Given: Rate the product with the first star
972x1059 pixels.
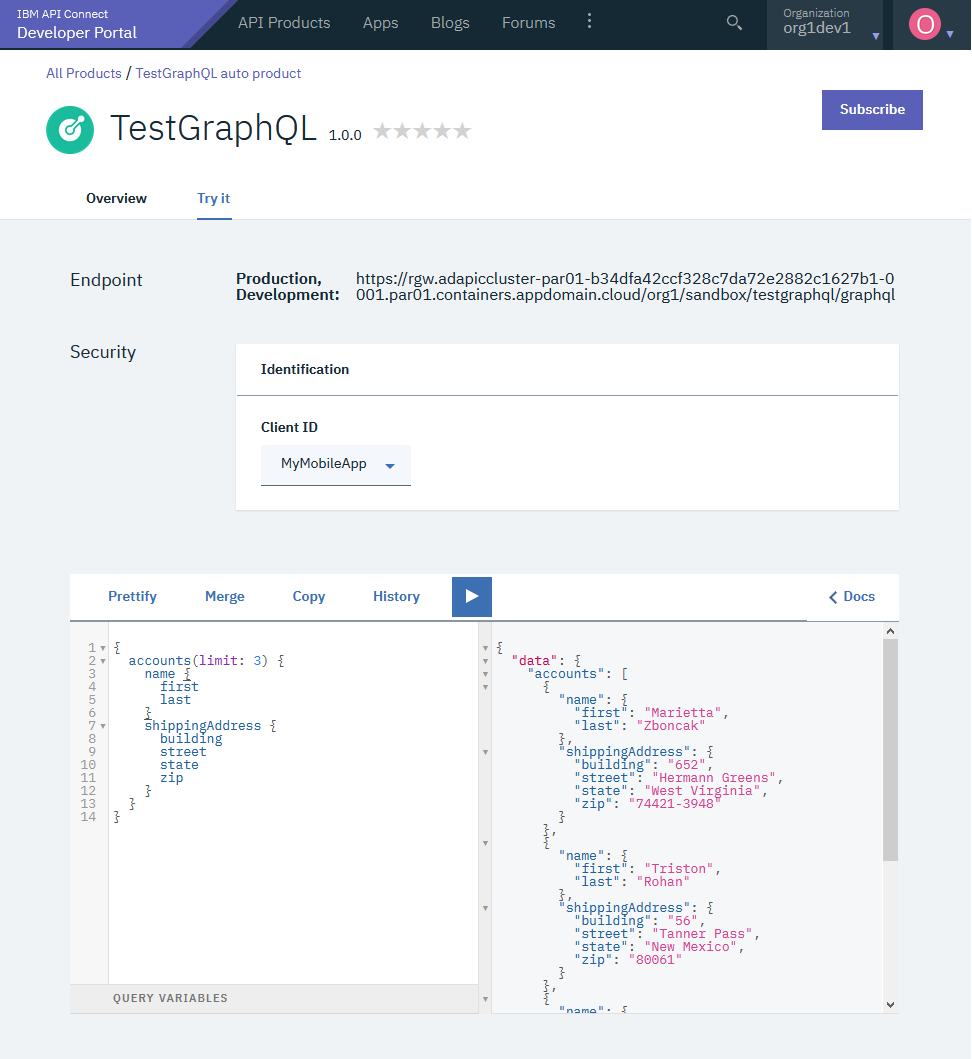Looking at the screenshot, I should point(382,130).
